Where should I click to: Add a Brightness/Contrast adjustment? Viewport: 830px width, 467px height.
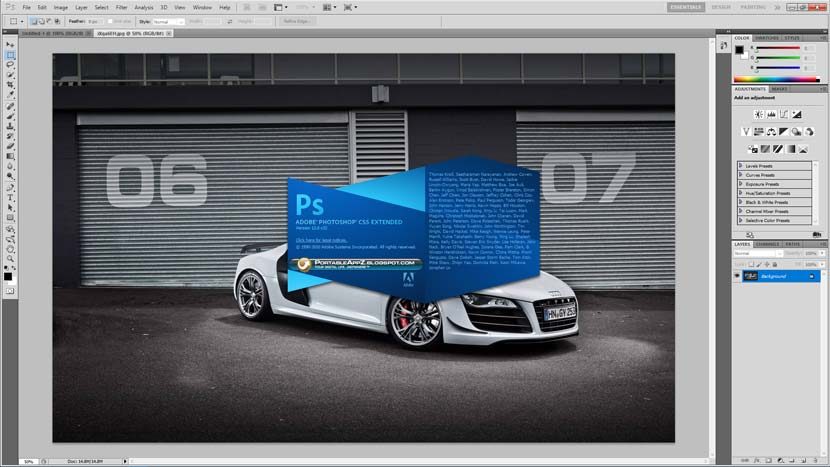pos(759,114)
